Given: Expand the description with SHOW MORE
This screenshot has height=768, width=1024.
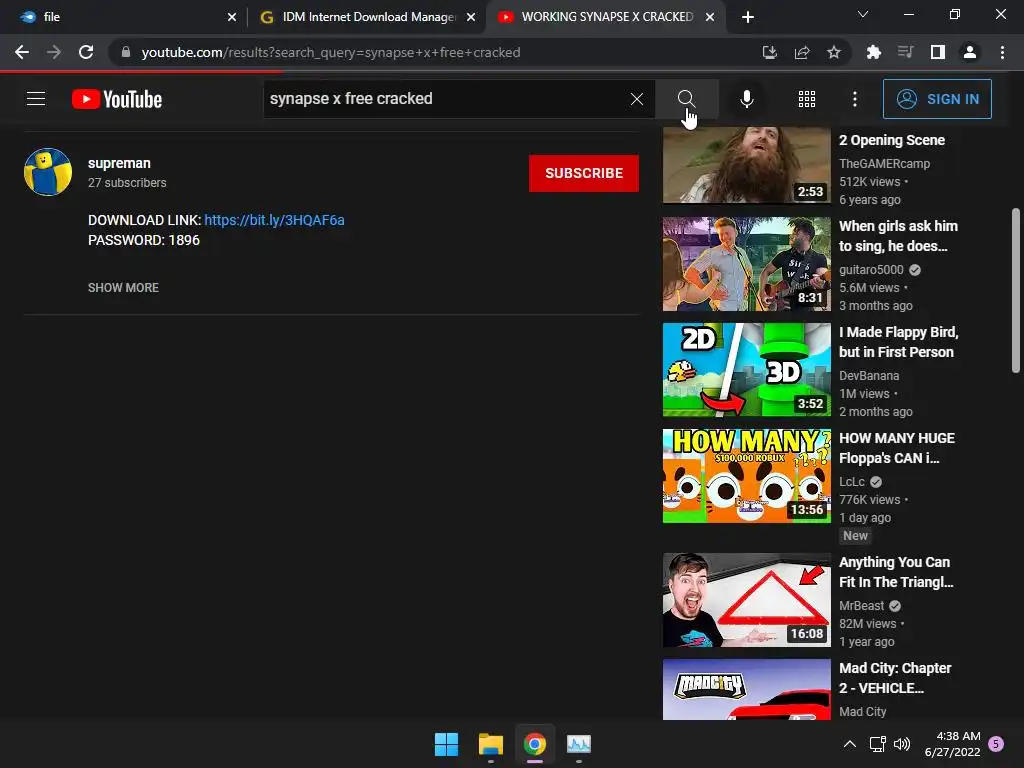Looking at the screenshot, I should click(x=123, y=287).
